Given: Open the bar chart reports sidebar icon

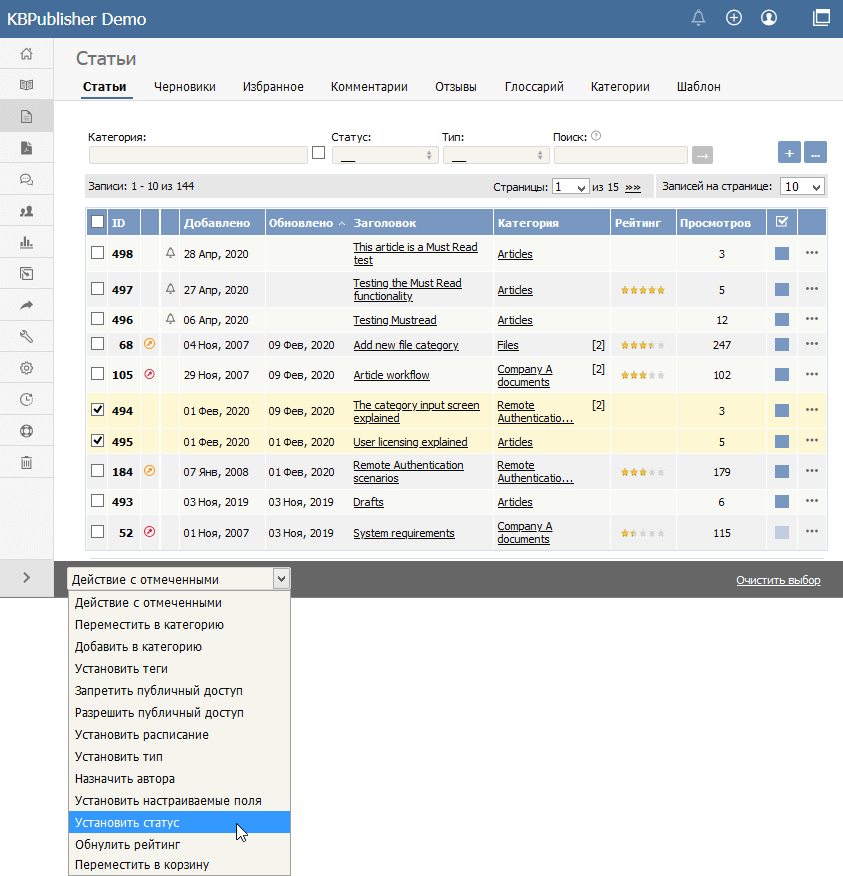Looking at the screenshot, I should point(27,242).
